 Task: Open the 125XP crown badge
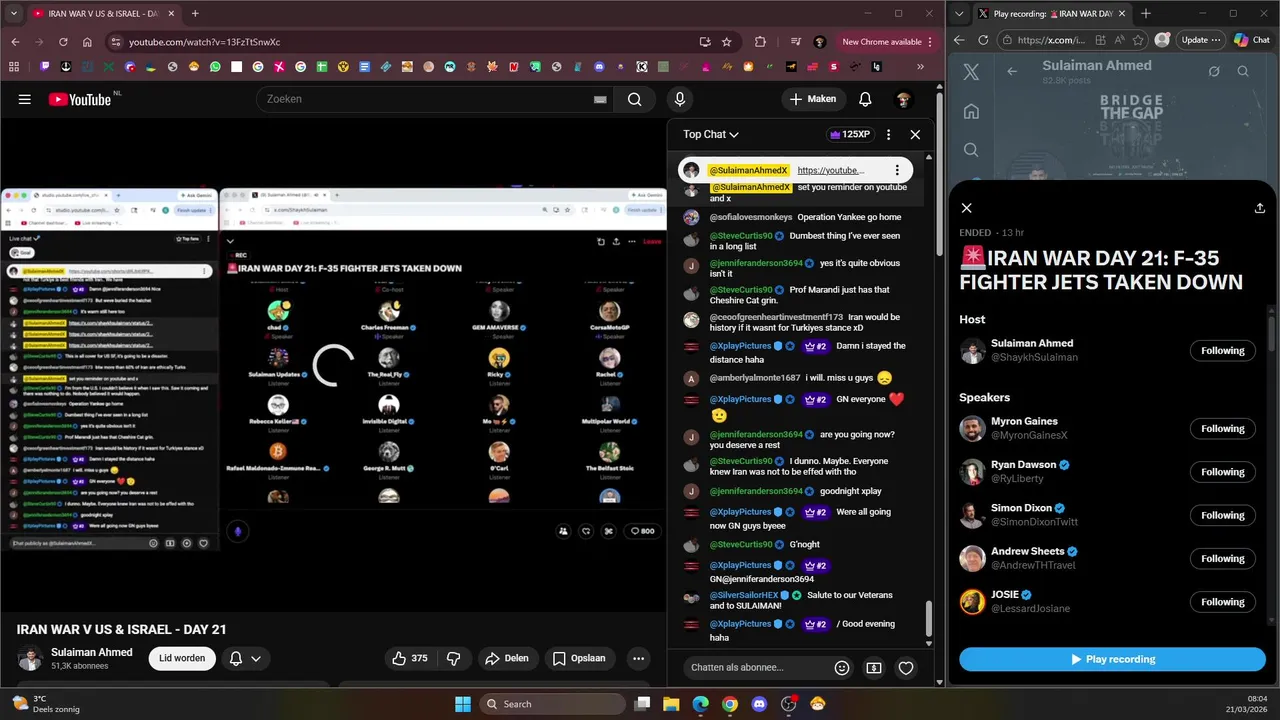tap(850, 134)
